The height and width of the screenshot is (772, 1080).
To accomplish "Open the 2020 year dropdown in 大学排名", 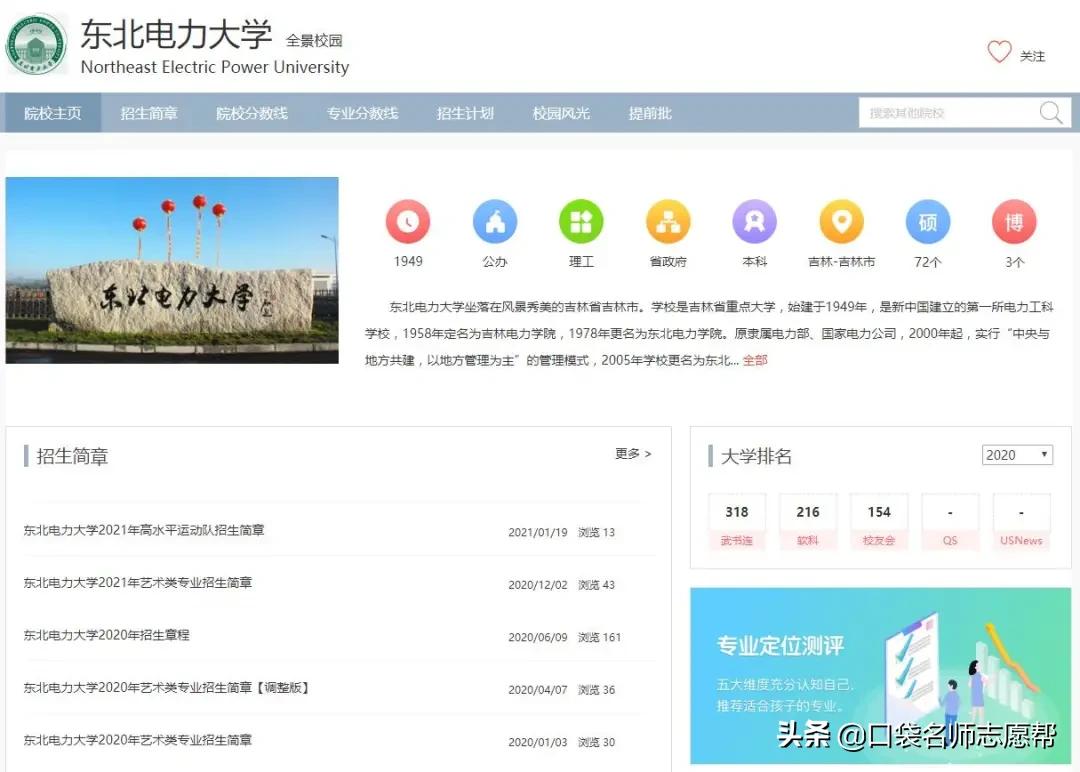I will coord(1017,454).
